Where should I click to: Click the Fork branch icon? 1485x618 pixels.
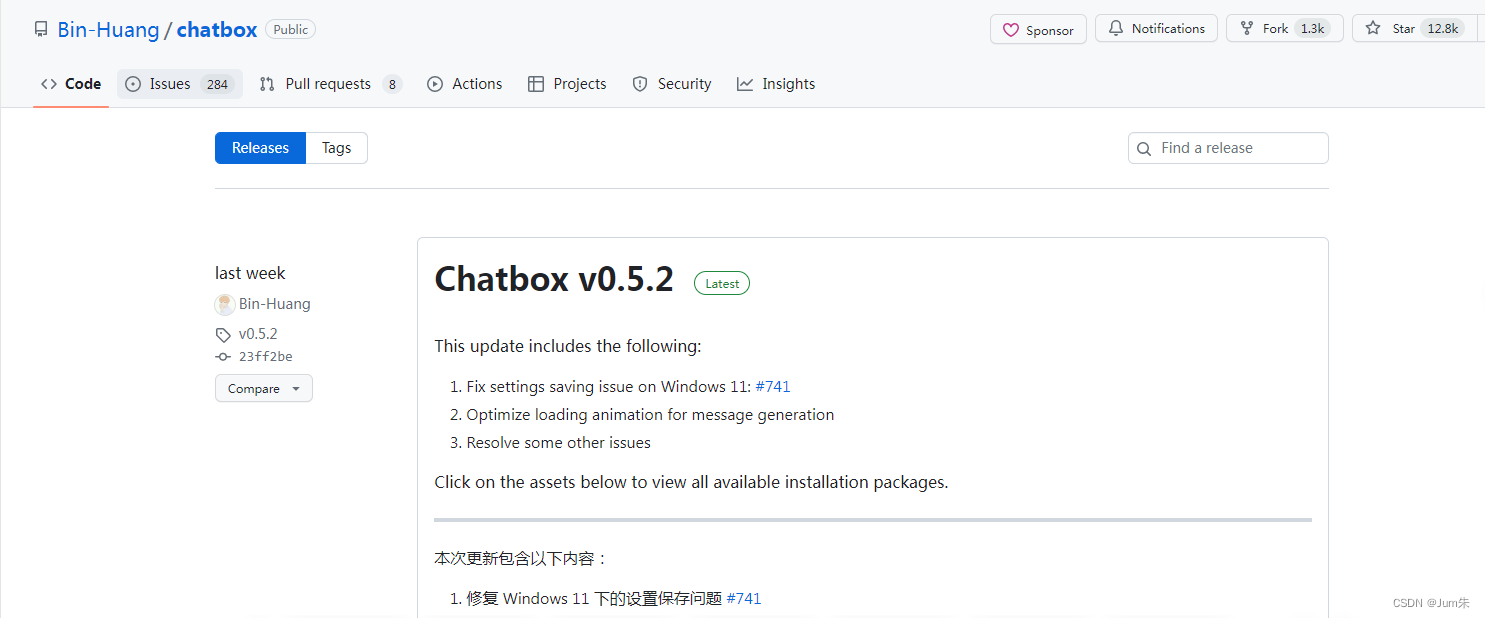tap(1247, 29)
